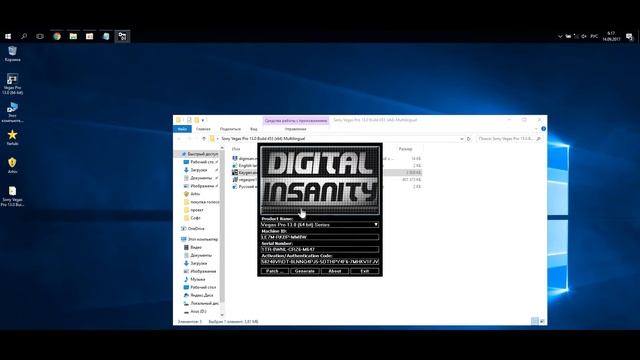The image size is (640, 360).
Task: Go up one folder level in Explorer
Action: click(204, 139)
